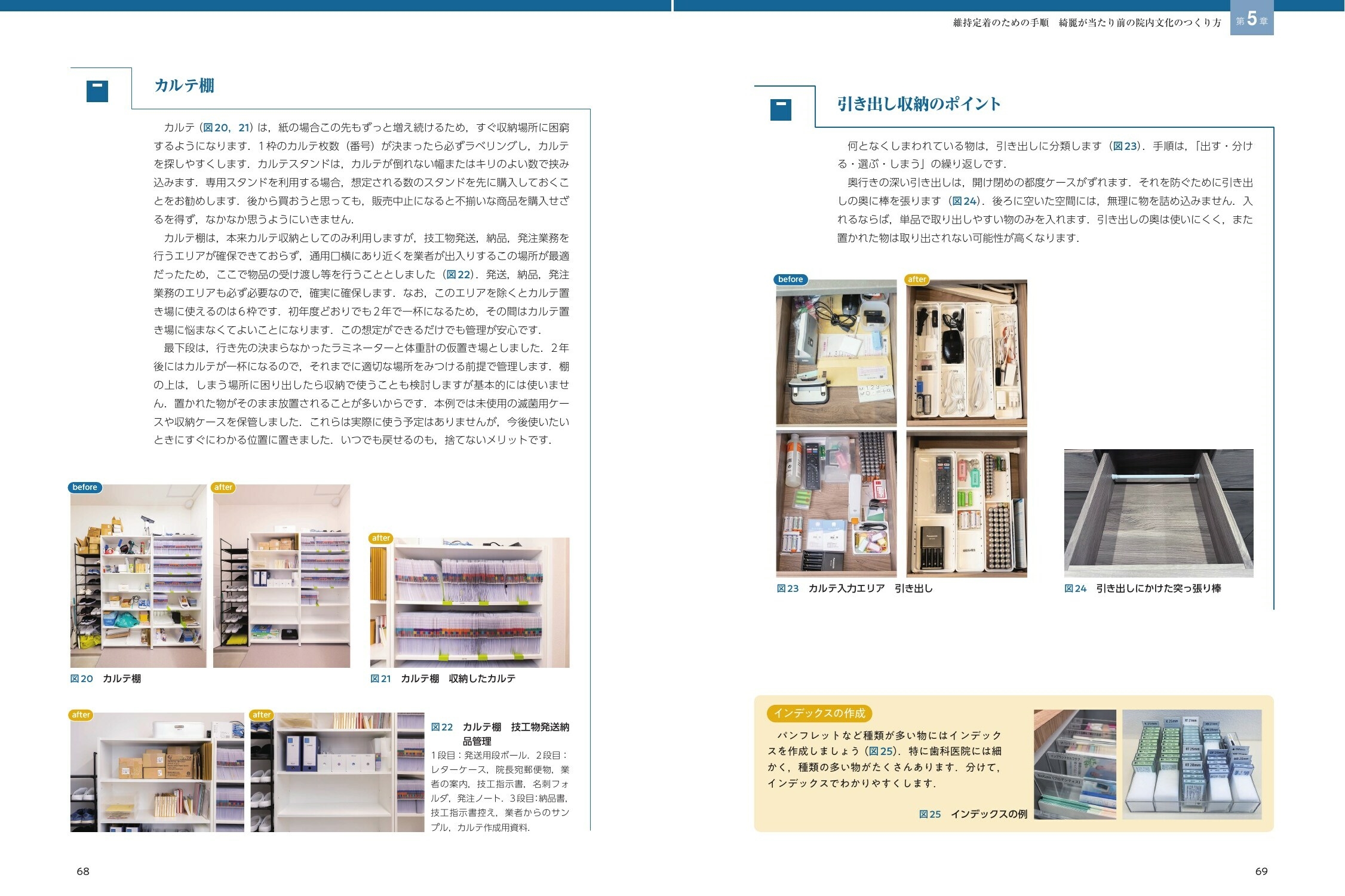Click the blue icon beside 引き出し収納のポイント heading
1345x896 pixels.
tap(780, 109)
